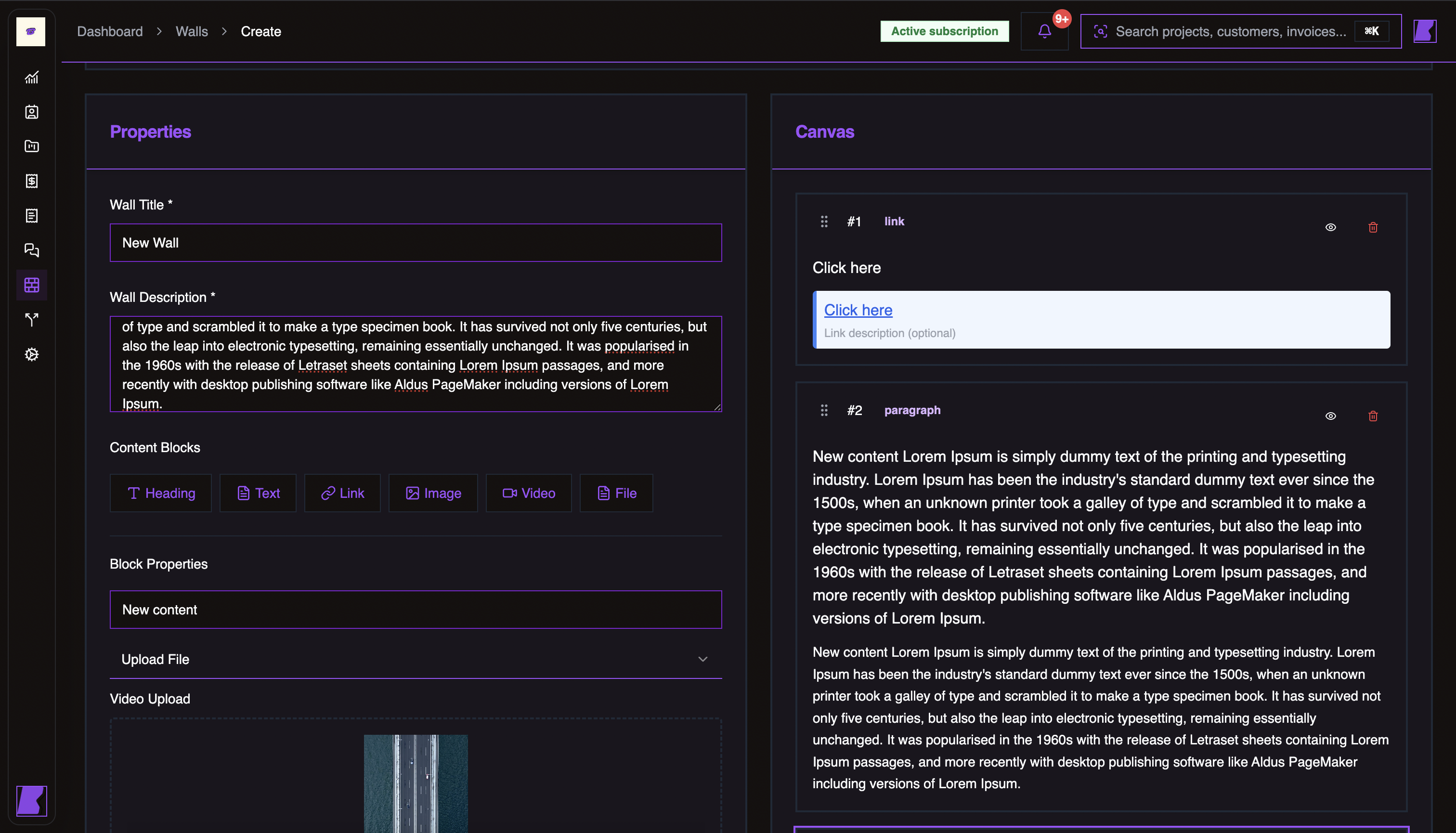Follow the Click here link in canvas

coord(858,310)
